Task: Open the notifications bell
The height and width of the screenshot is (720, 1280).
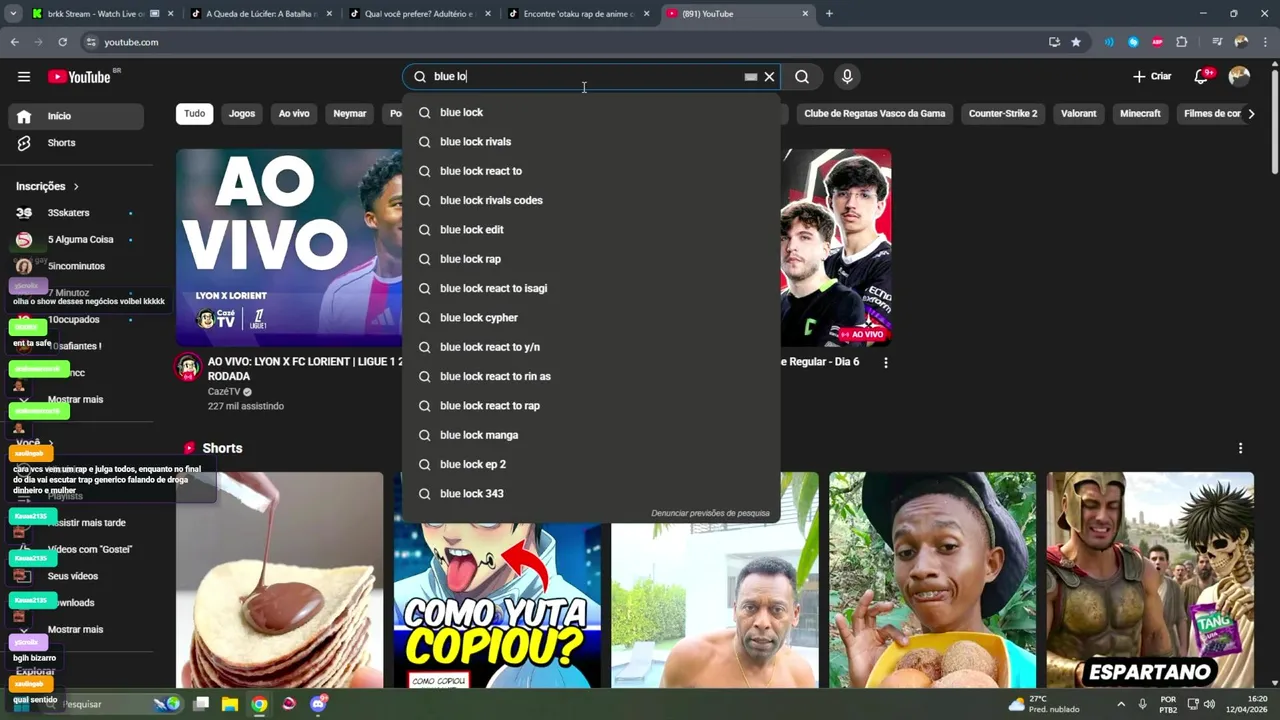Action: 1202,77
